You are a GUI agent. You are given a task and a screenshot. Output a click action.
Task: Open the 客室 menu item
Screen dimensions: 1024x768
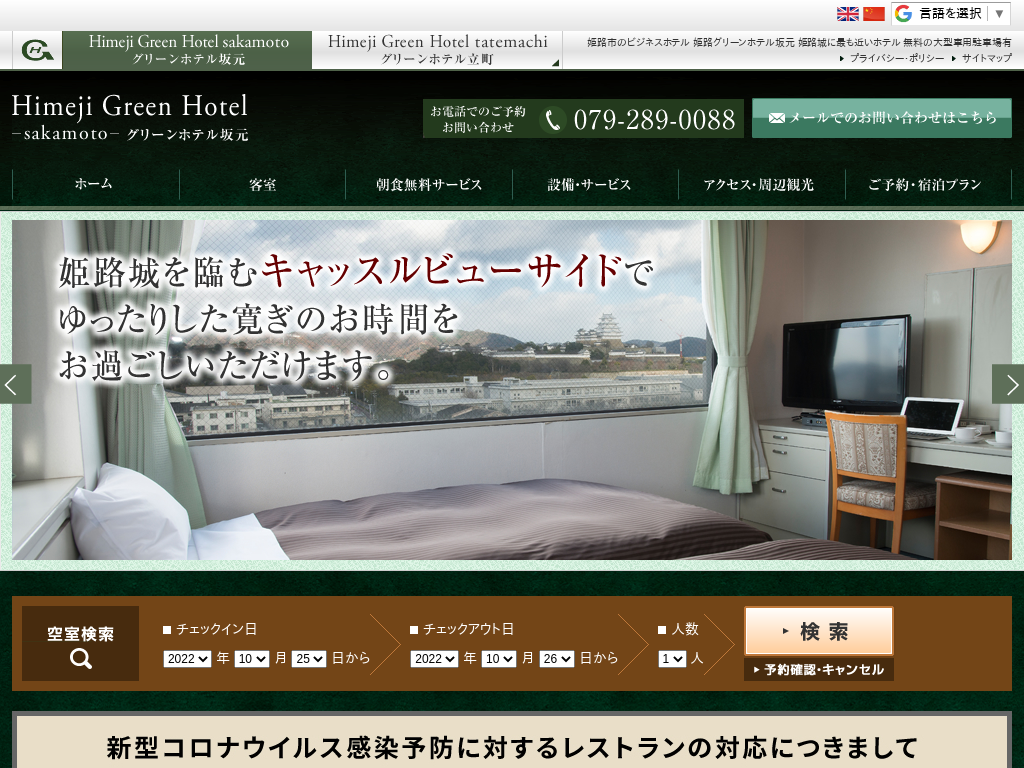(263, 184)
